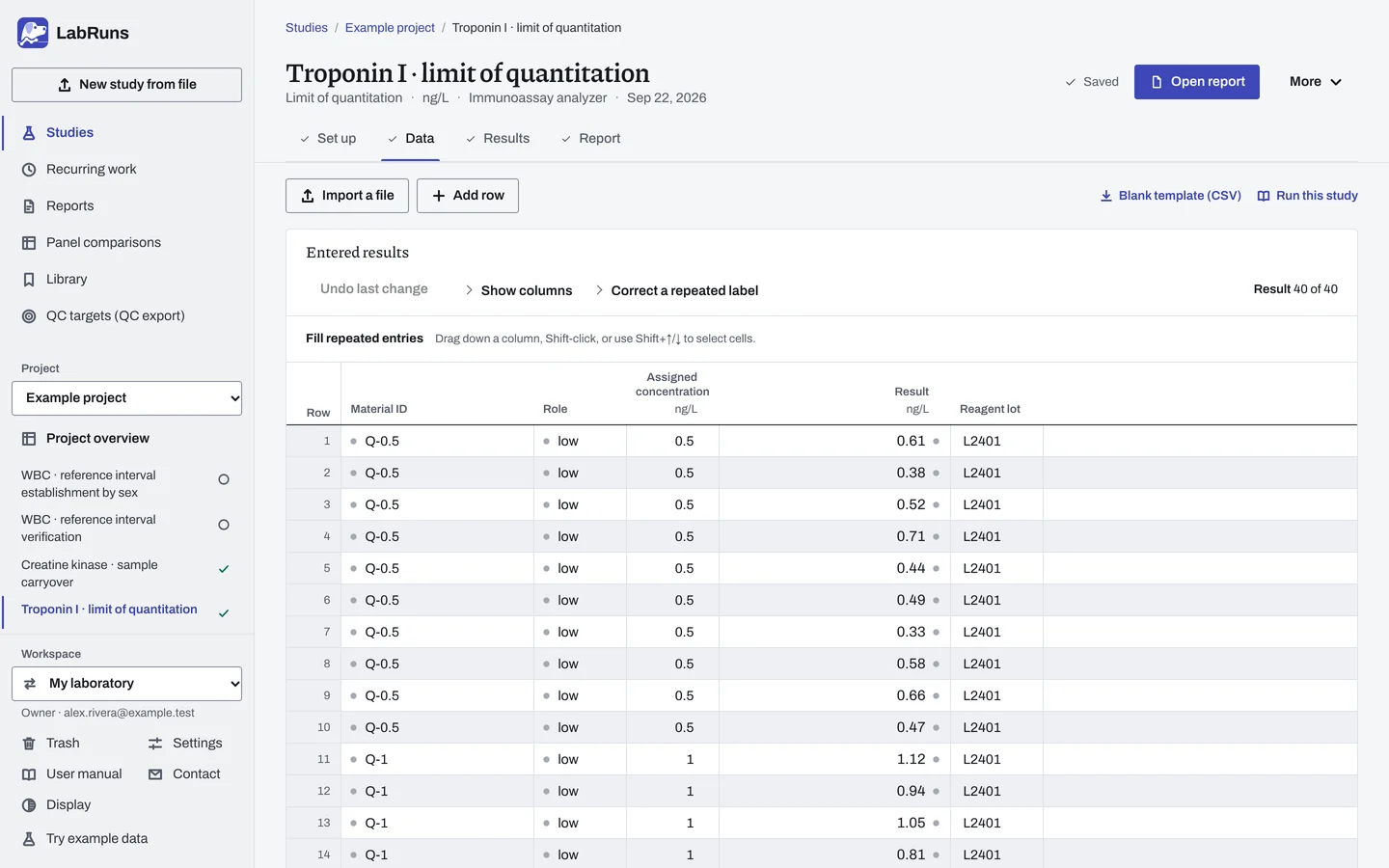Screen dimensions: 1389x868
Task: Expand Show columns
Action: [519, 290]
